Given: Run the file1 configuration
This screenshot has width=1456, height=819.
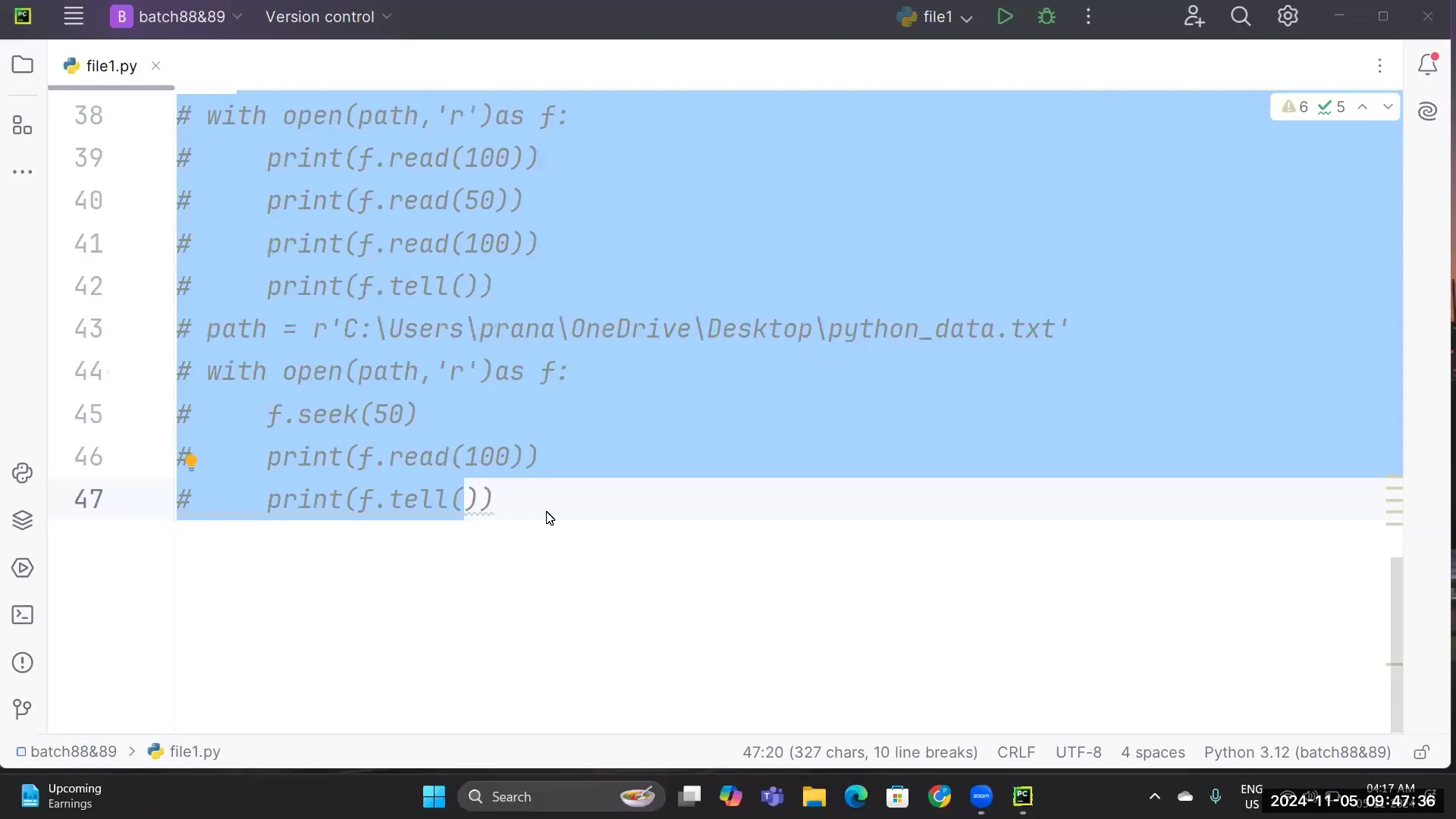Looking at the screenshot, I should 1005,16.
